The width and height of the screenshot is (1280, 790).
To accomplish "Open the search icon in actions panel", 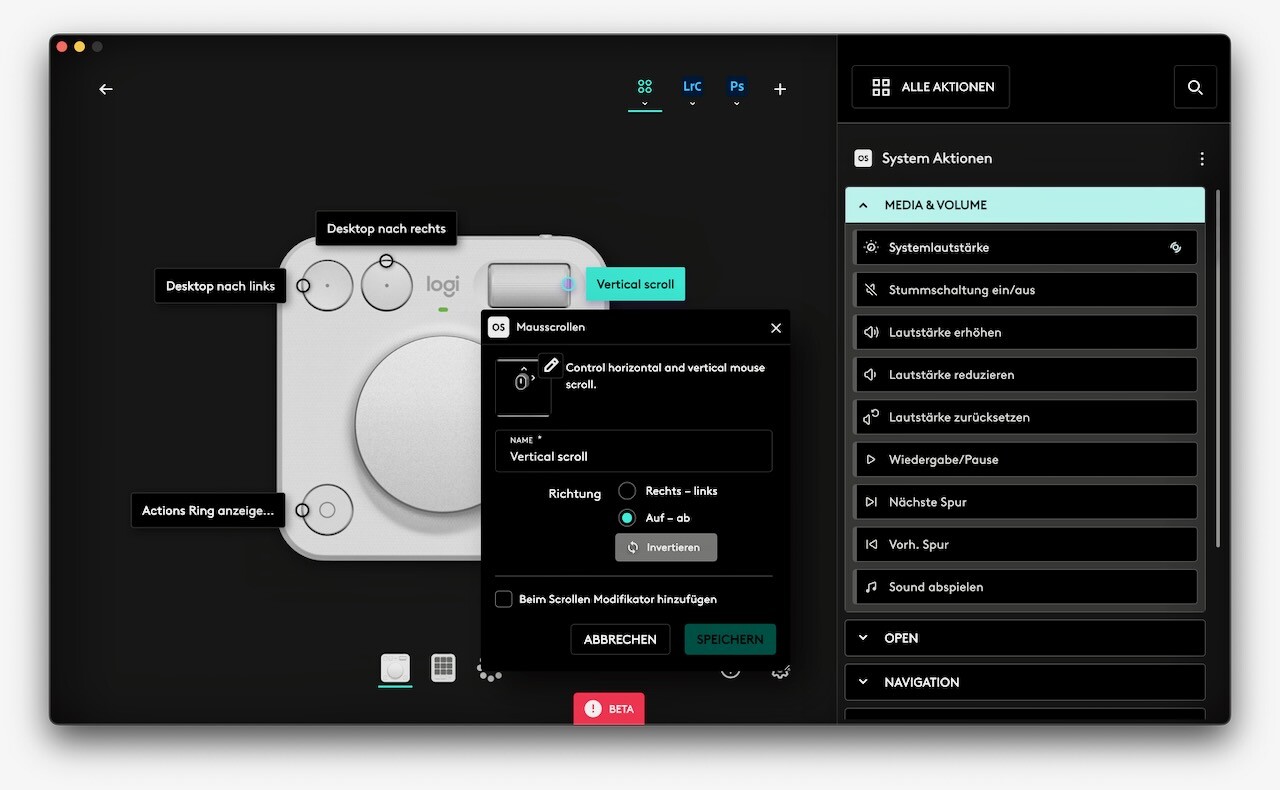I will 1195,88.
